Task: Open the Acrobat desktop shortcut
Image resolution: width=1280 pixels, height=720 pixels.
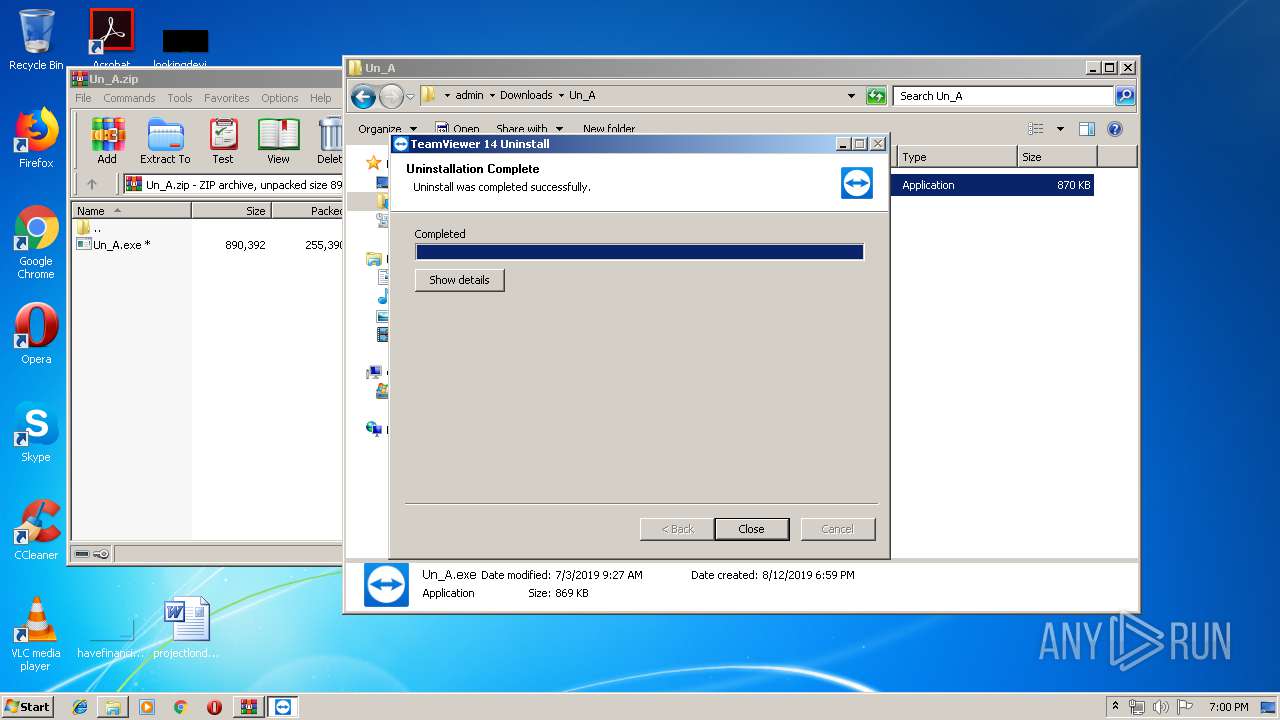Action: point(111,40)
